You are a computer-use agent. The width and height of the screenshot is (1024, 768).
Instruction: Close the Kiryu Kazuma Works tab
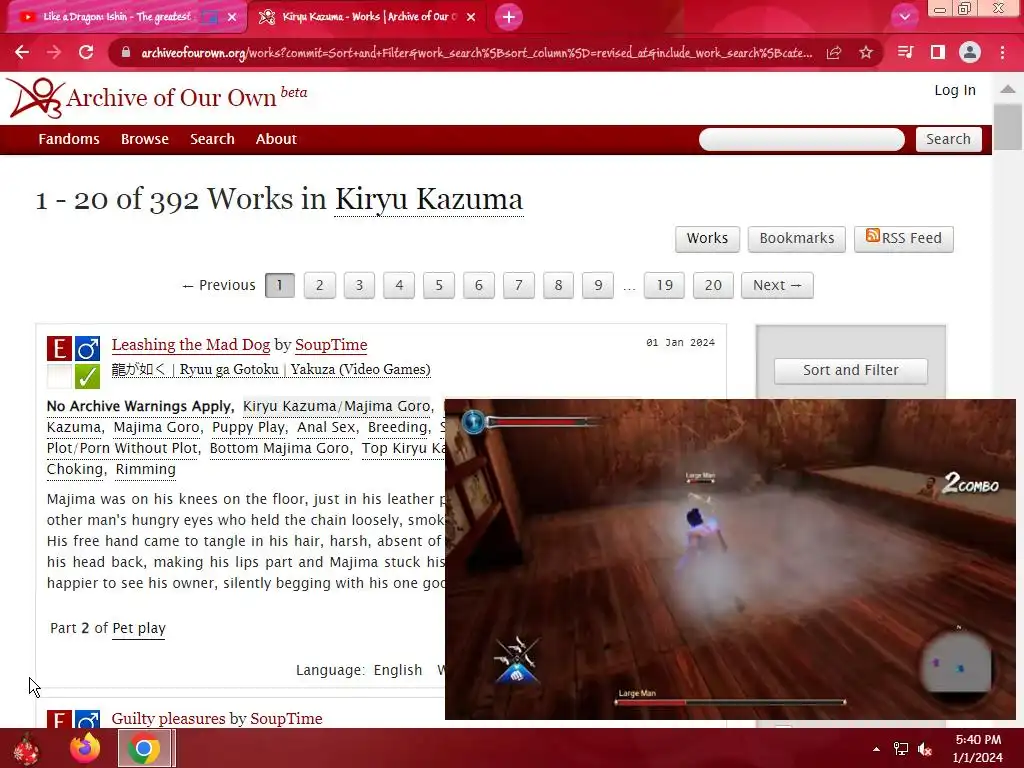[471, 17]
